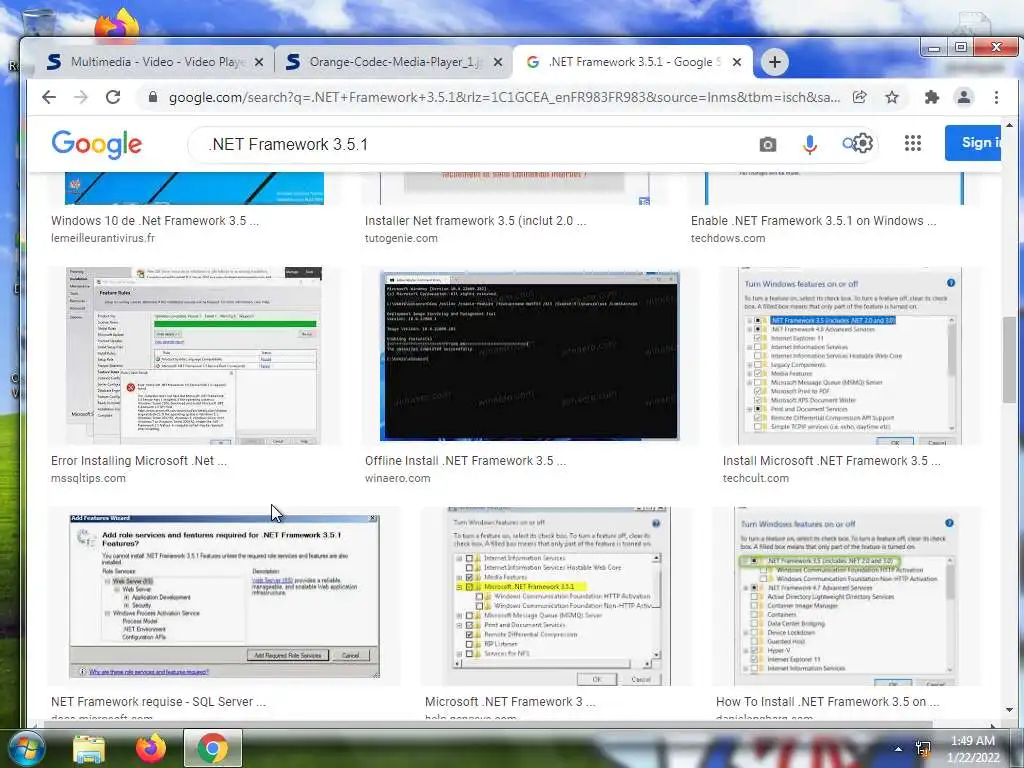Click the forward navigation arrow
The image size is (1024, 768).
(x=80, y=97)
